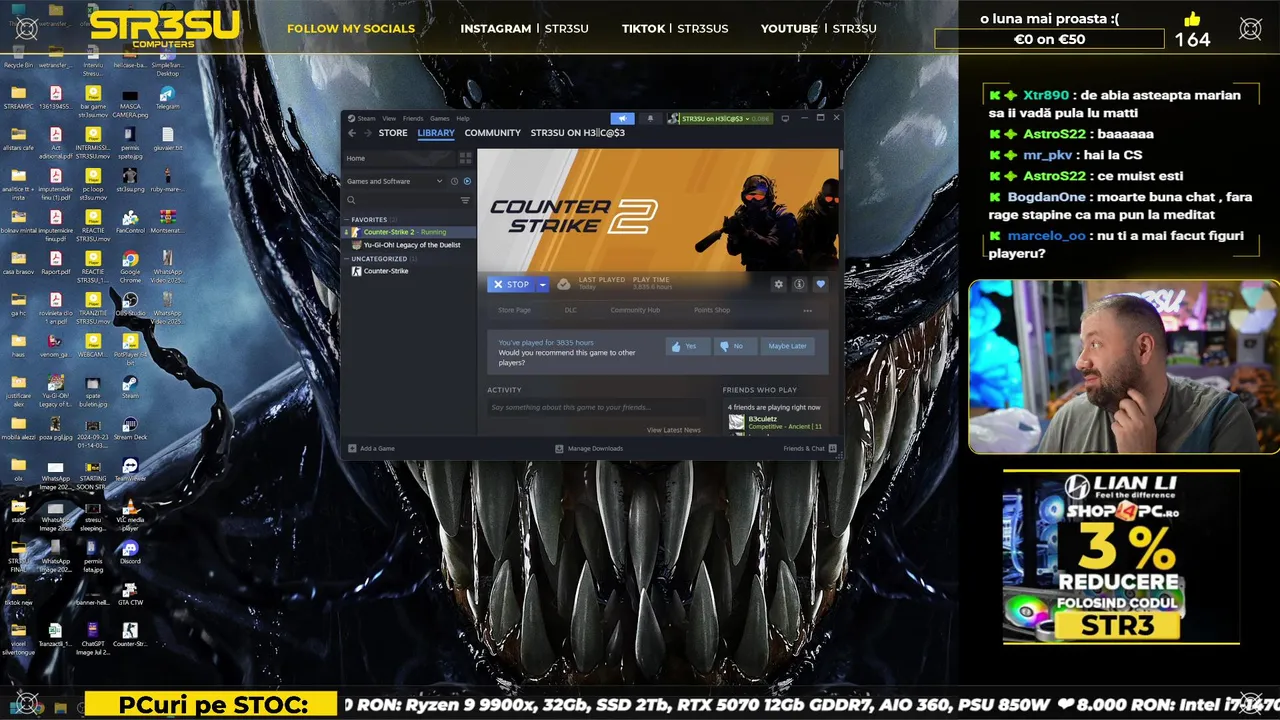The image size is (1280, 720).
Task: Open the Games menu
Action: [440, 118]
